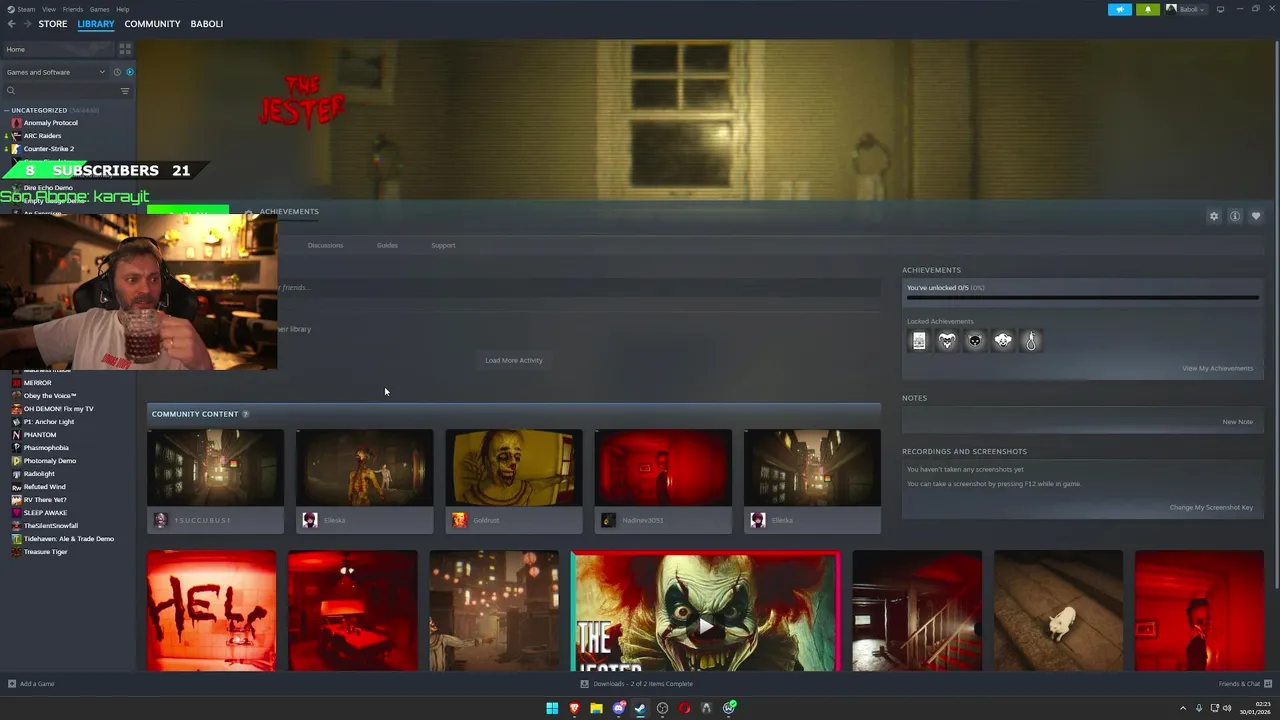Open View My Achievements link
Image resolution: width=1280 pixels, height=720 pixels.
pos(1217,368)
